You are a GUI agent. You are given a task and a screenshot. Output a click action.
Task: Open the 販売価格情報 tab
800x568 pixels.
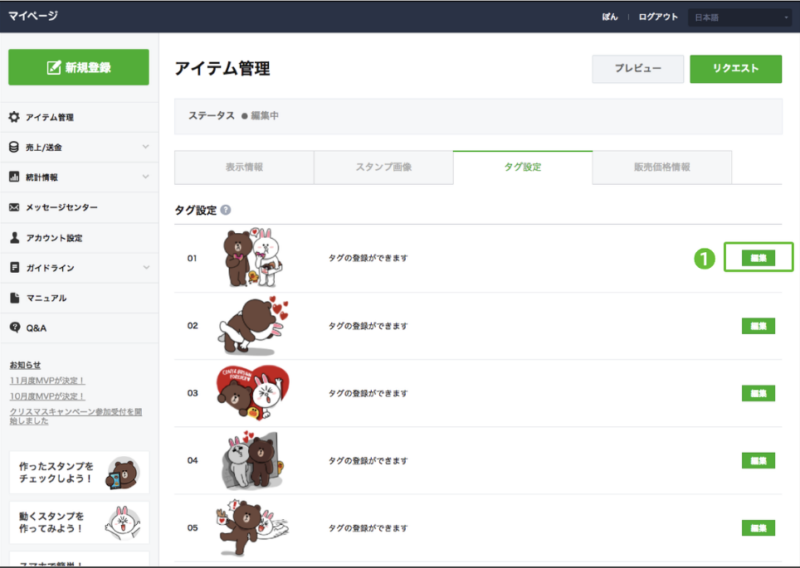[661, 167]
